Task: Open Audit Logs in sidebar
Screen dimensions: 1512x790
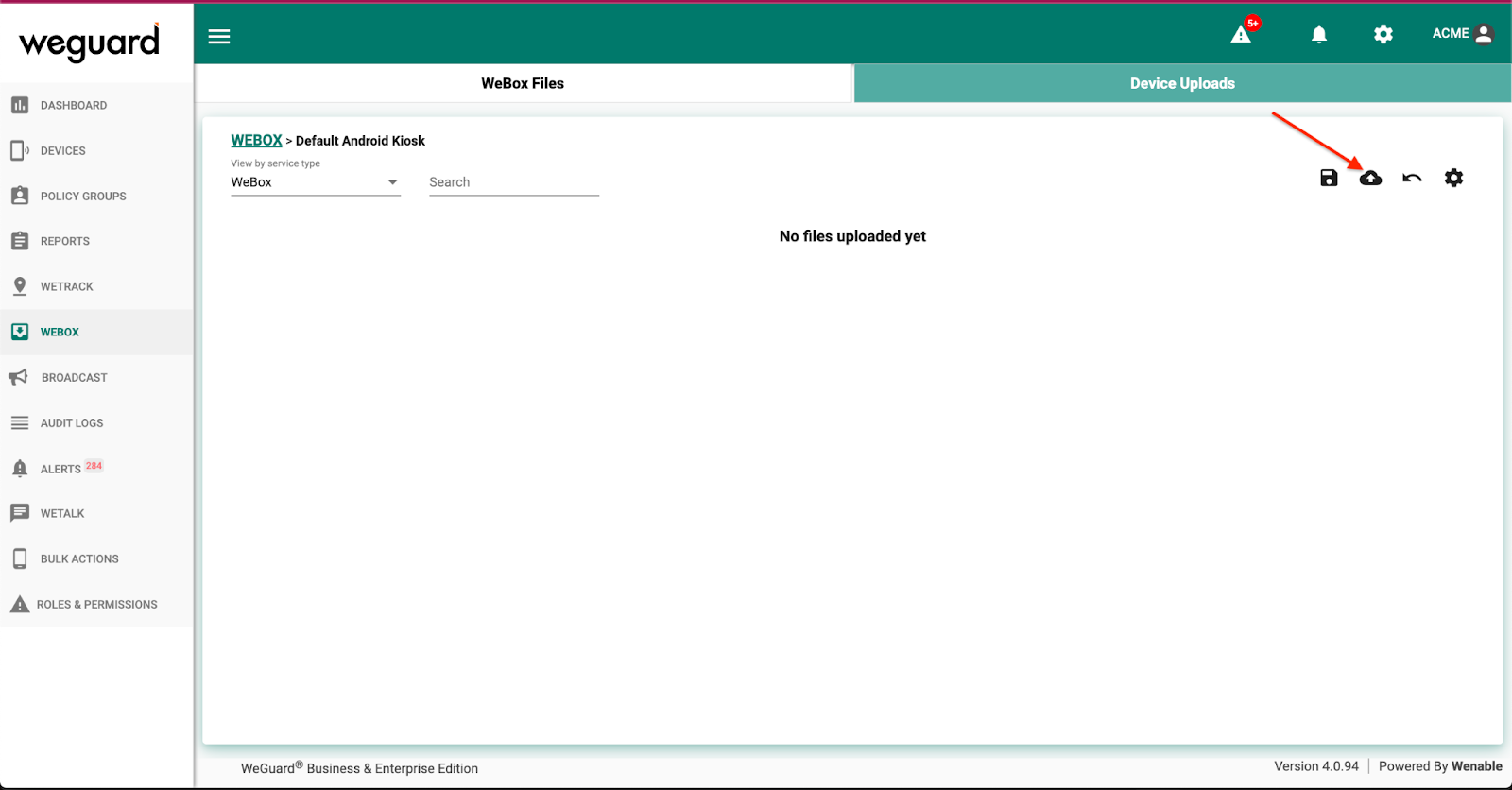Action: (x=96, y=422)
